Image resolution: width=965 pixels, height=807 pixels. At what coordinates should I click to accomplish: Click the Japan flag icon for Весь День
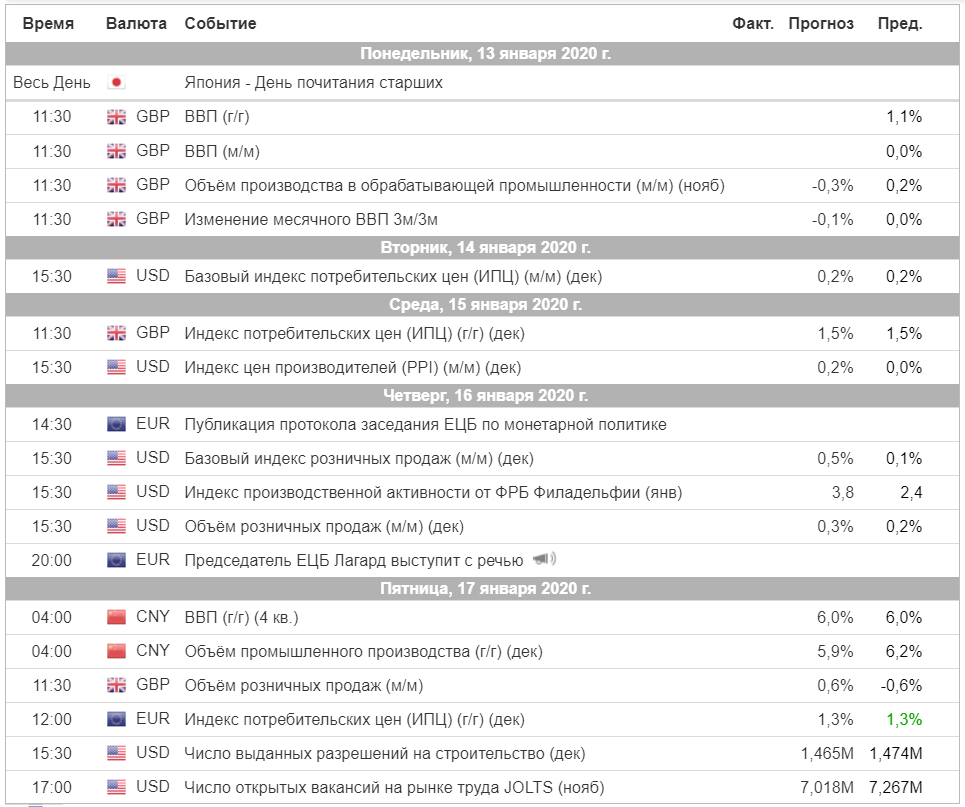116,82
